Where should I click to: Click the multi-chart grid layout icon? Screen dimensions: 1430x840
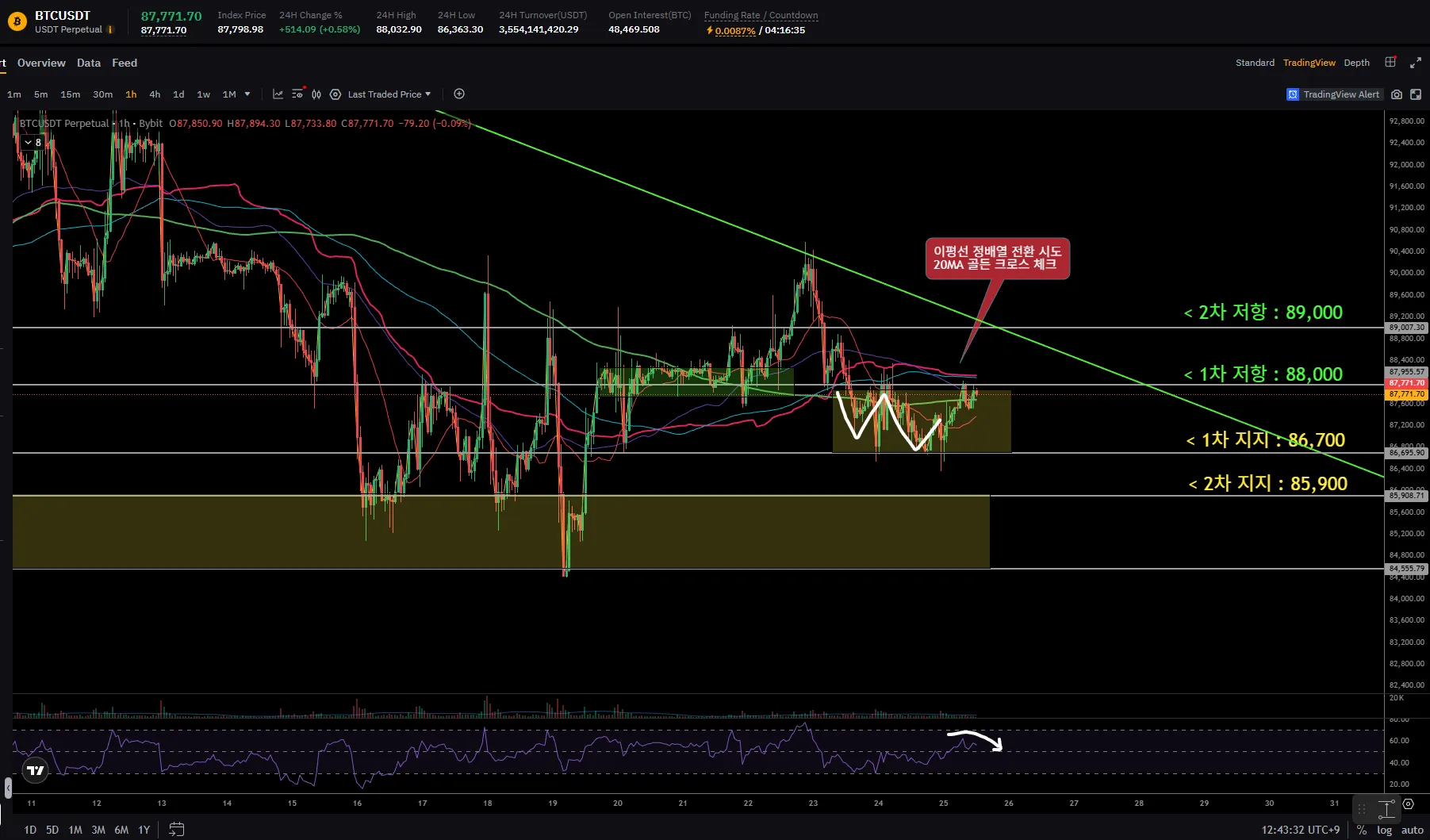(1390, 63)
